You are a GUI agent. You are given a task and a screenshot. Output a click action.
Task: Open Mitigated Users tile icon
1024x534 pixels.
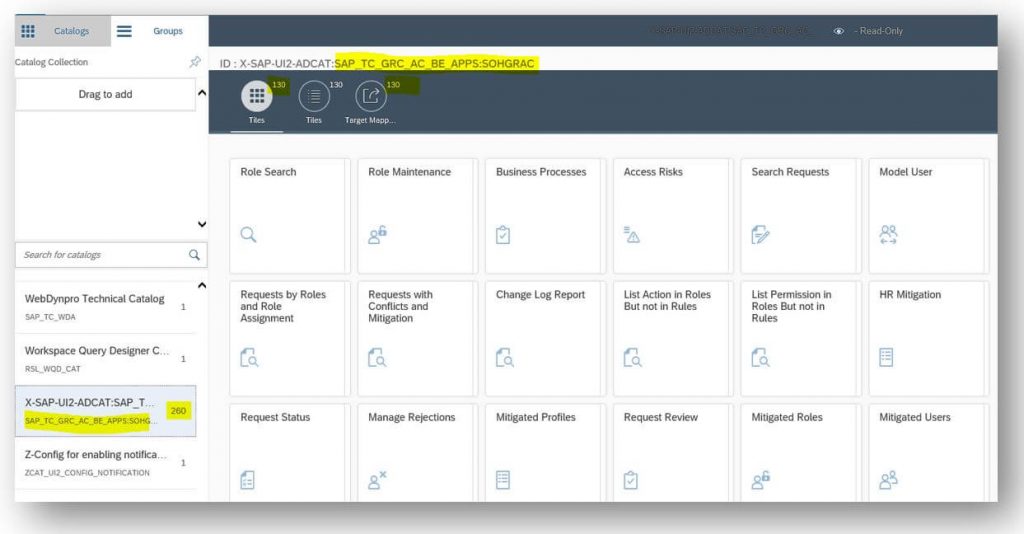[888, 480]
